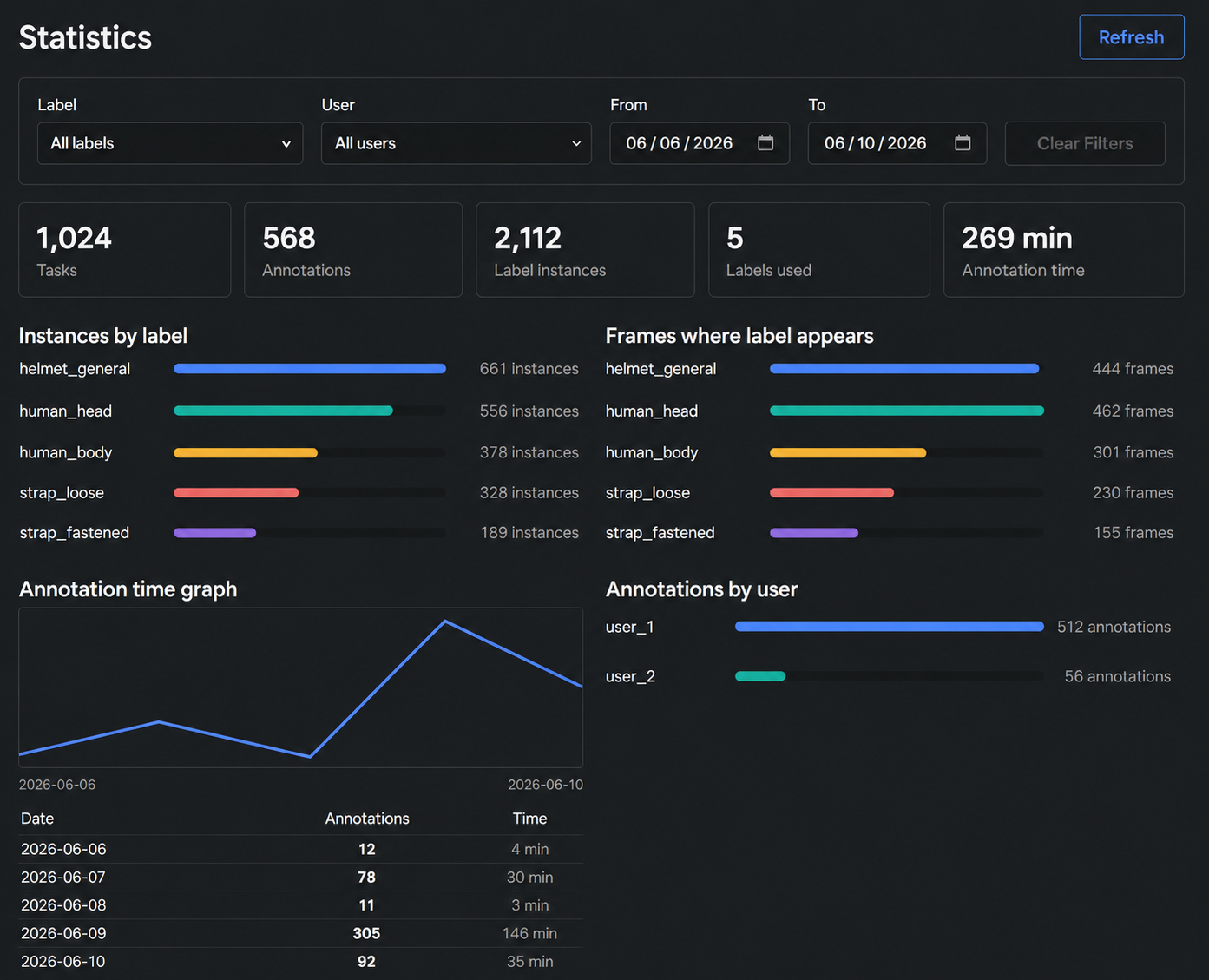
Task: Click '462 frames' value
Action: click(1133, 411)
